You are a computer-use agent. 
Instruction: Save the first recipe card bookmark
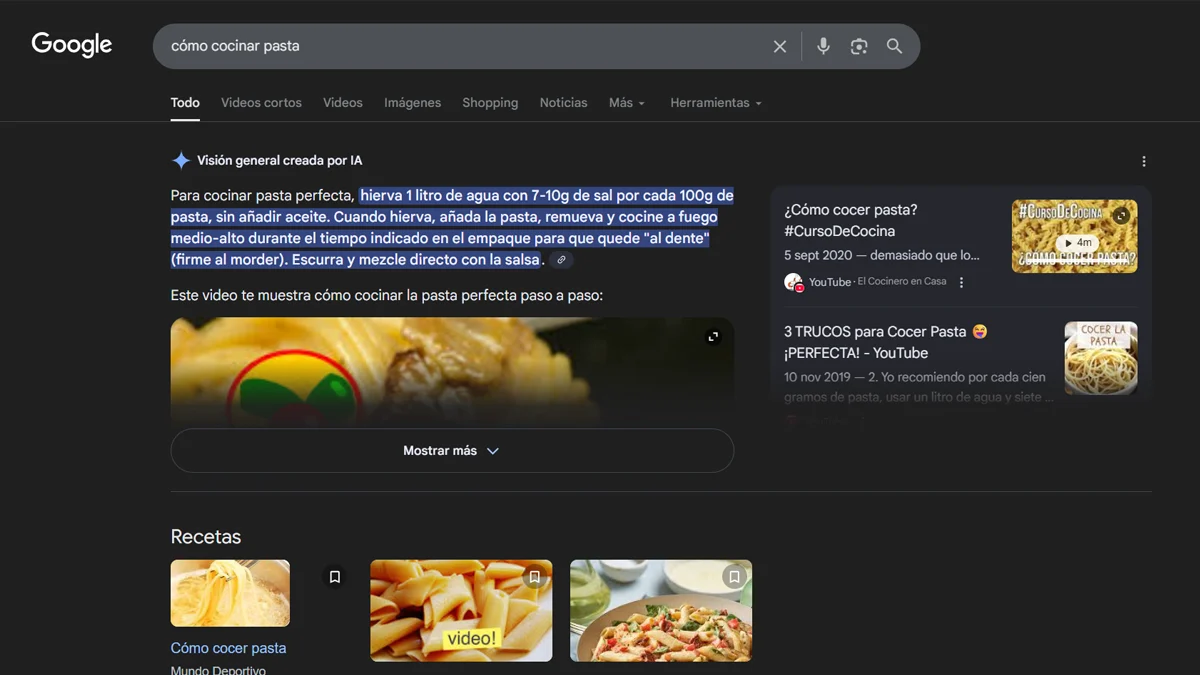pos(335,576)
